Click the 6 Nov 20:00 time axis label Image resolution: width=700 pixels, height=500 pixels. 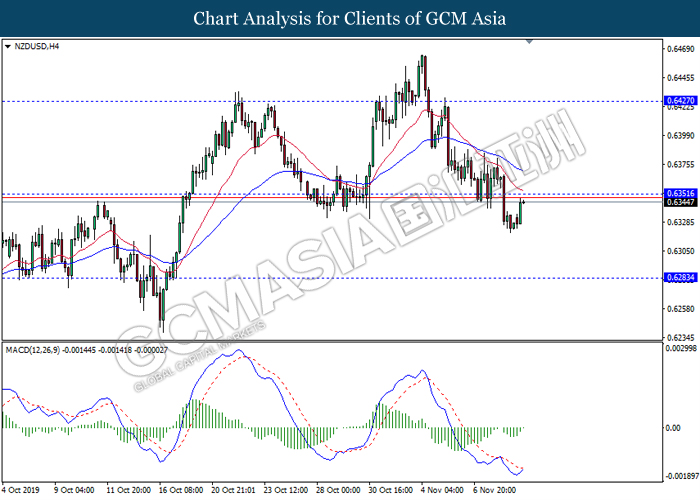point(493,490)
